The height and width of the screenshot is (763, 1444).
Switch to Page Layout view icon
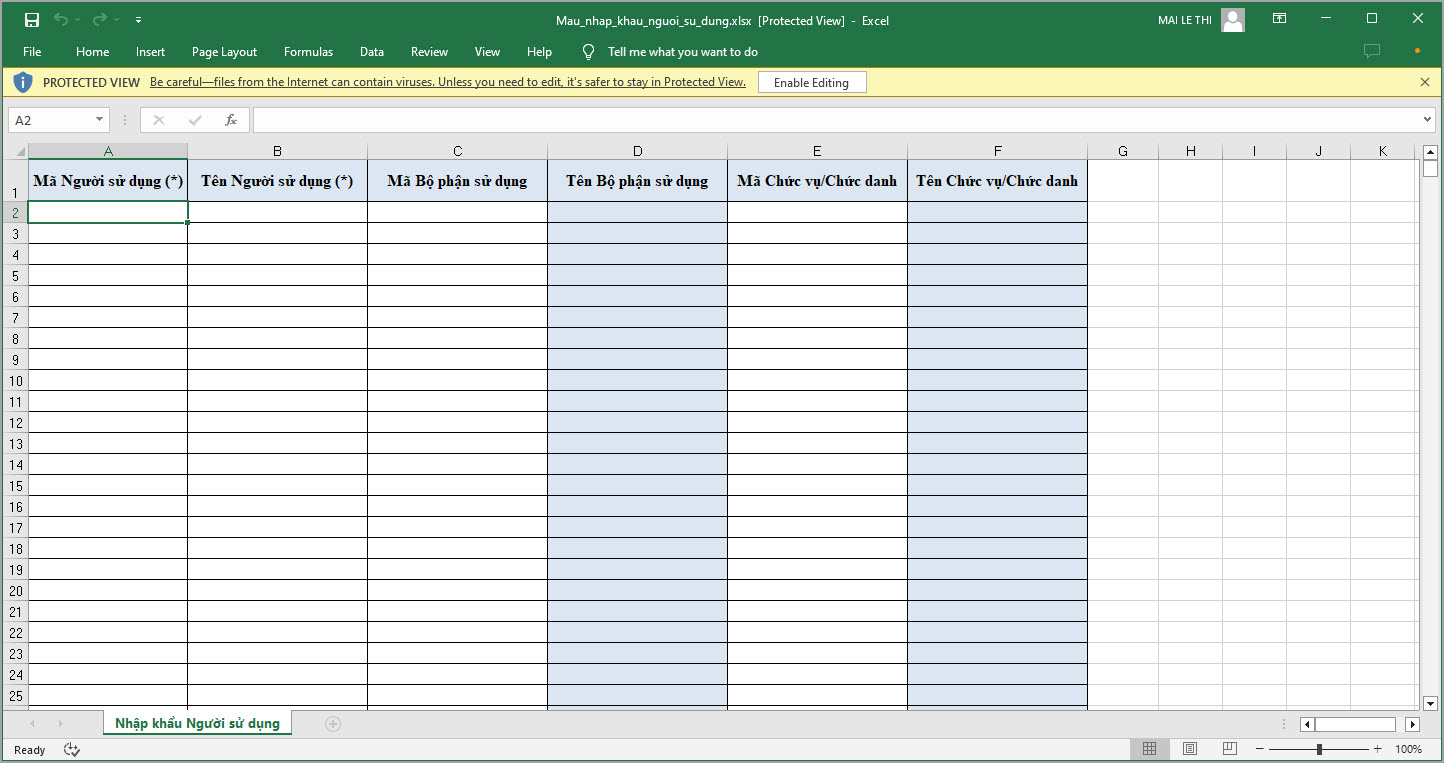pyautogui.click(x=1190, y=749)
